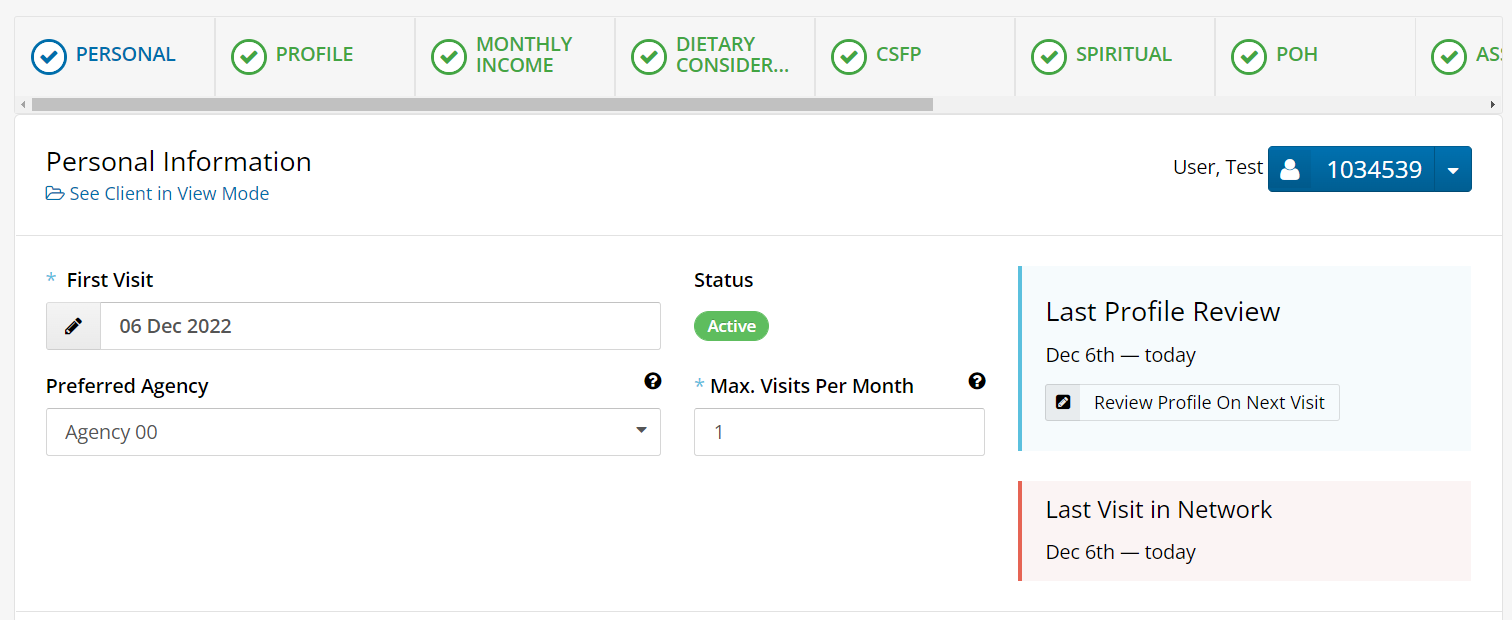This screenshot has width=1512, height=620.
Task: Open the Monthly Income tab
Action: tap(523, 55)
